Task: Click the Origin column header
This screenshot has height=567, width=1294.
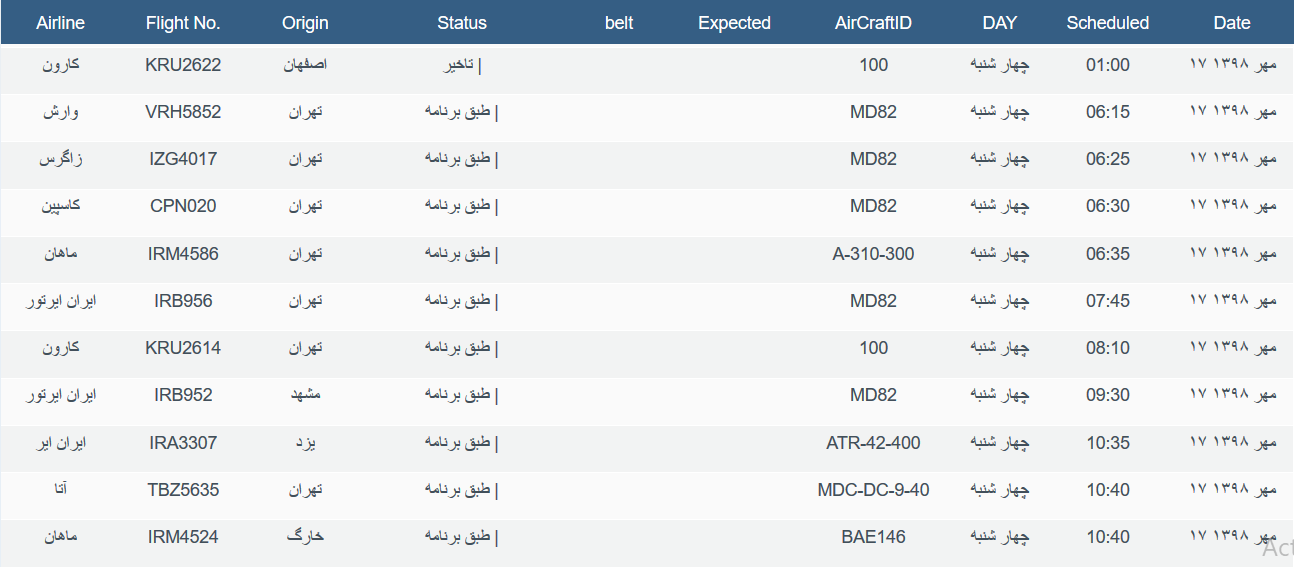Action: 305,23
